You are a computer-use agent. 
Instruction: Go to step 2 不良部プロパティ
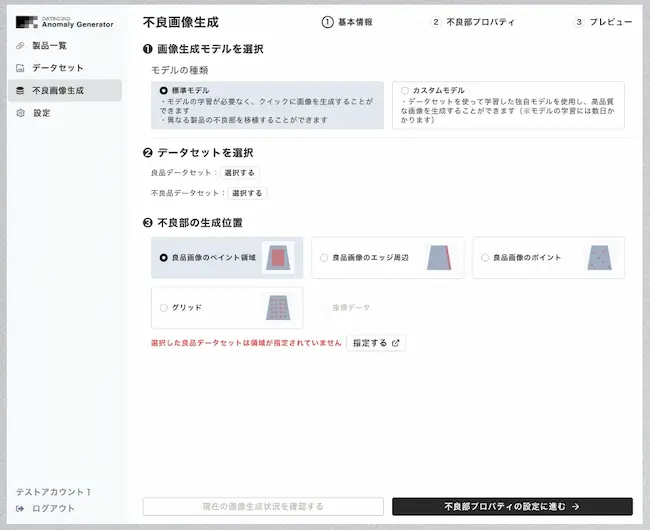click(473, 21)
